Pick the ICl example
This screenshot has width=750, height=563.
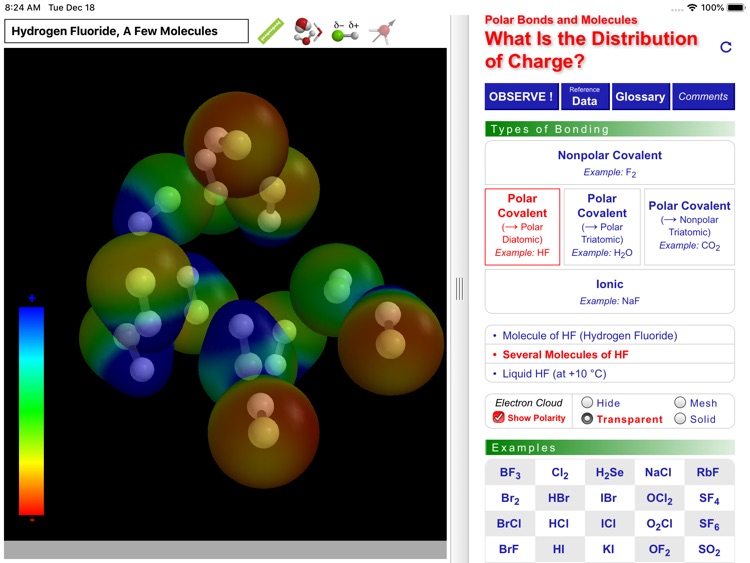(x=608, y=524)
